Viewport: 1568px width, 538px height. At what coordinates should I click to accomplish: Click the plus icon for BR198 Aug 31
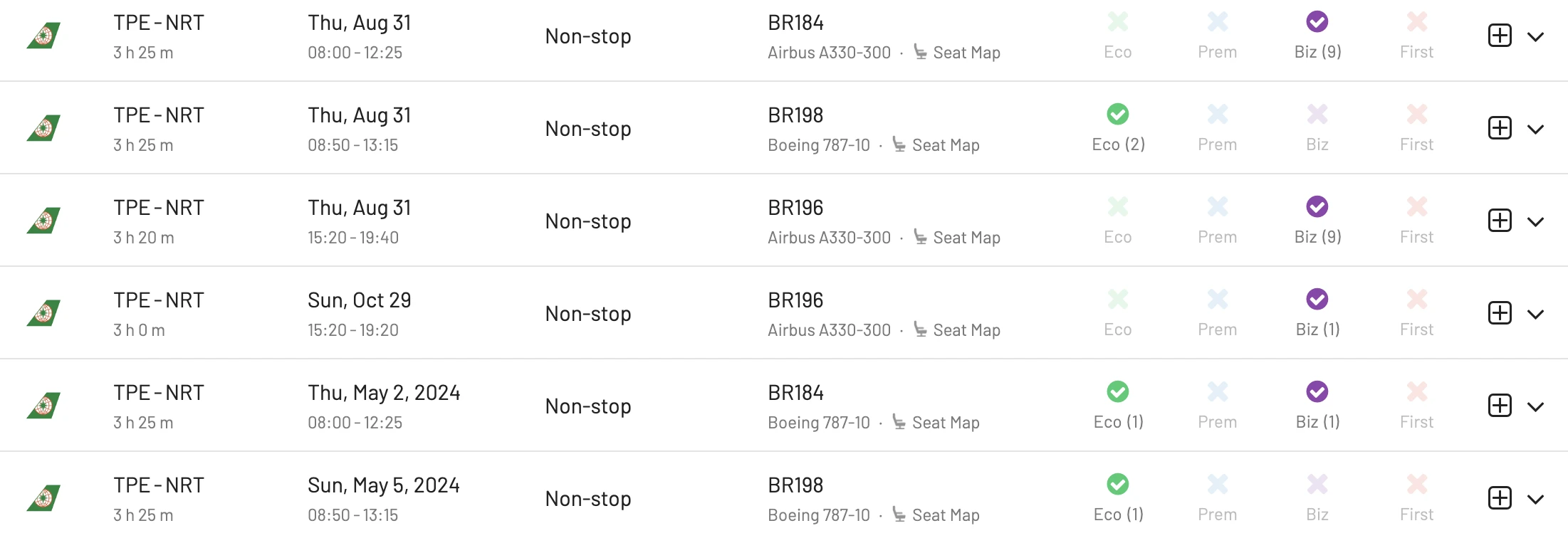coord(1500,128)
